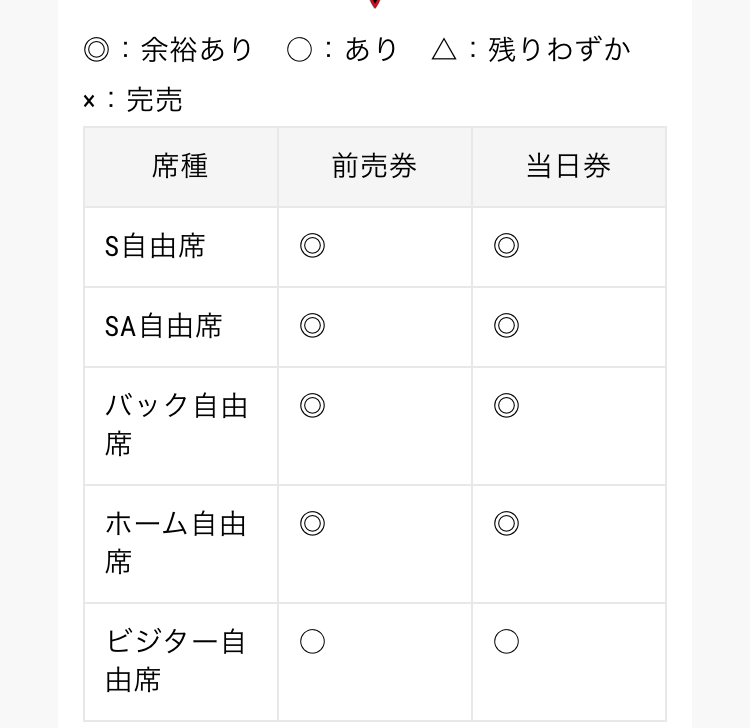
Task: Click the S自由席 same-day ticket availability icon
Action: 506,246
